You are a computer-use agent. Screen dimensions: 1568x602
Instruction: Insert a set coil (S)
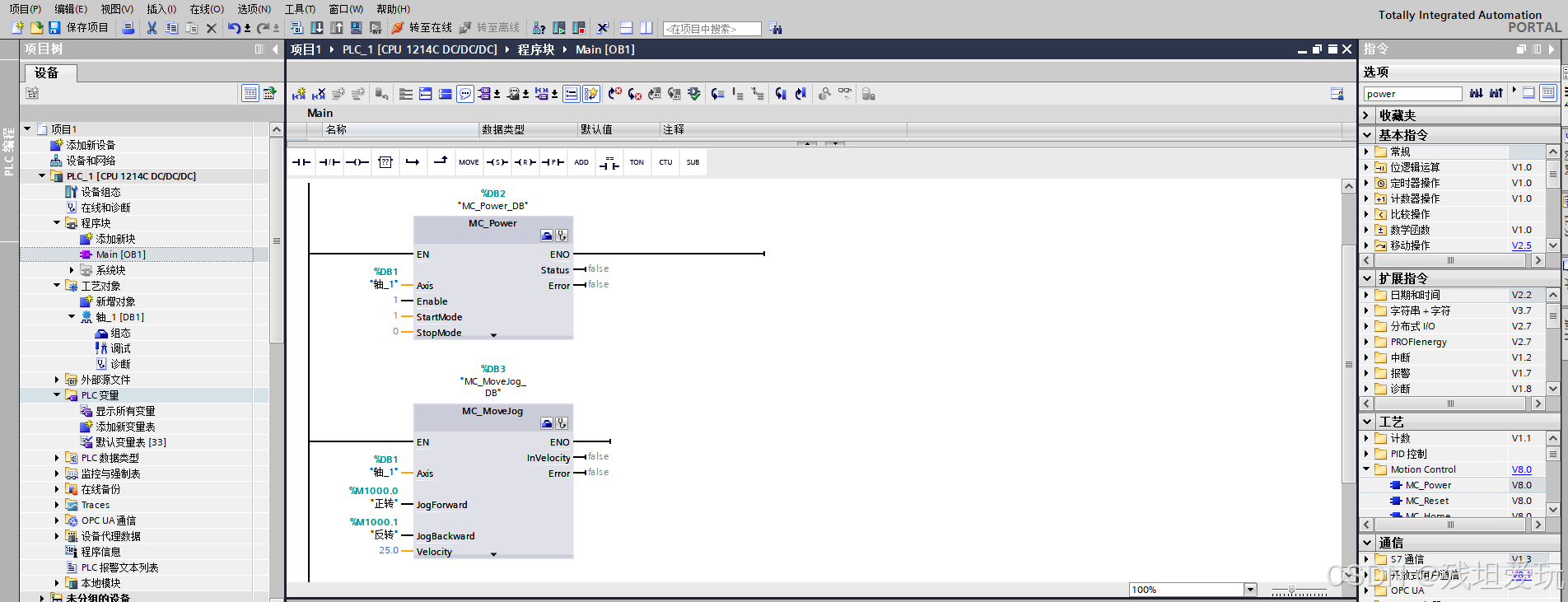pyautogui.click(x=497, y=162)
